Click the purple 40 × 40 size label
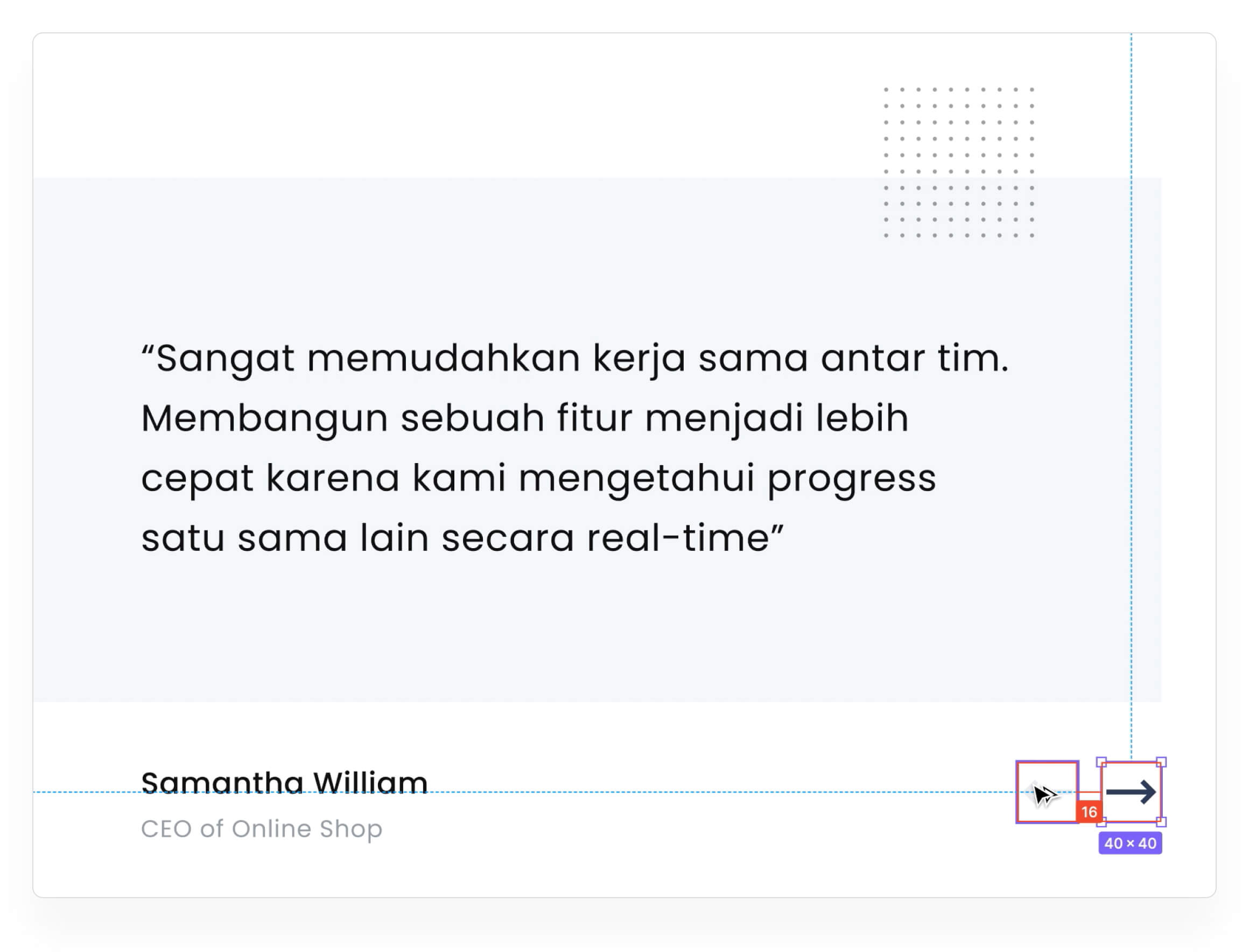The width and height of the screenshot is (1249, 952). point(1130,843)
